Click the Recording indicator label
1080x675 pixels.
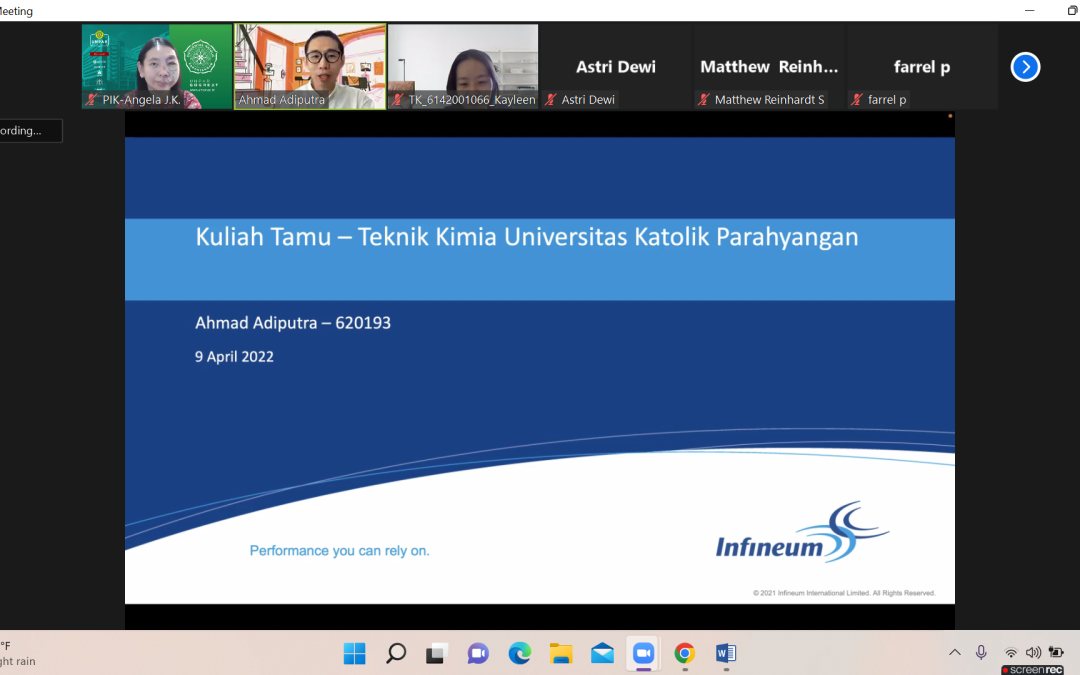point(30,131)
